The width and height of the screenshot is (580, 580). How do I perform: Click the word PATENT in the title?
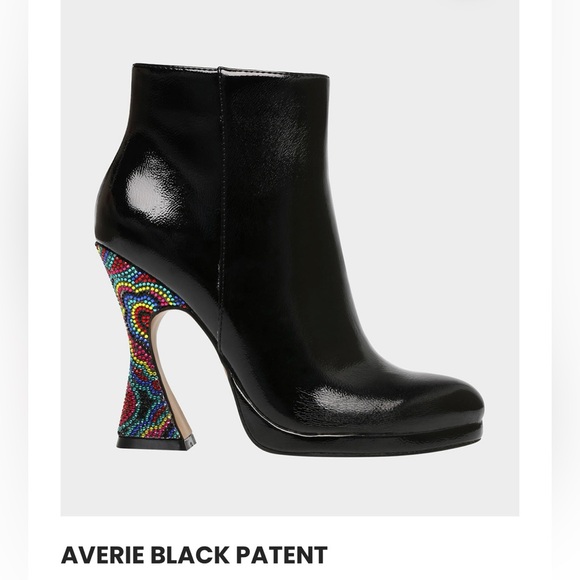[282, 555]
